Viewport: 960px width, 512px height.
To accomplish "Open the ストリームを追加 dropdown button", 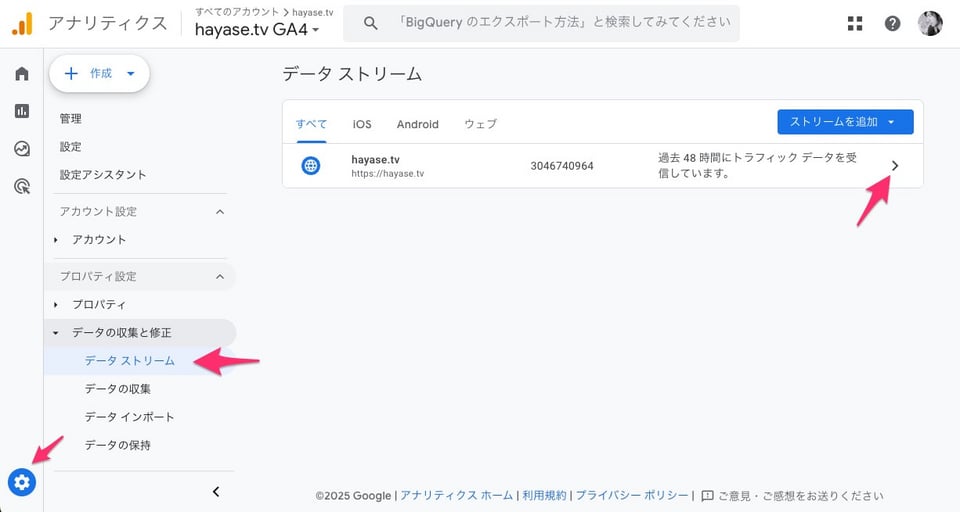I will click(845, 122).
